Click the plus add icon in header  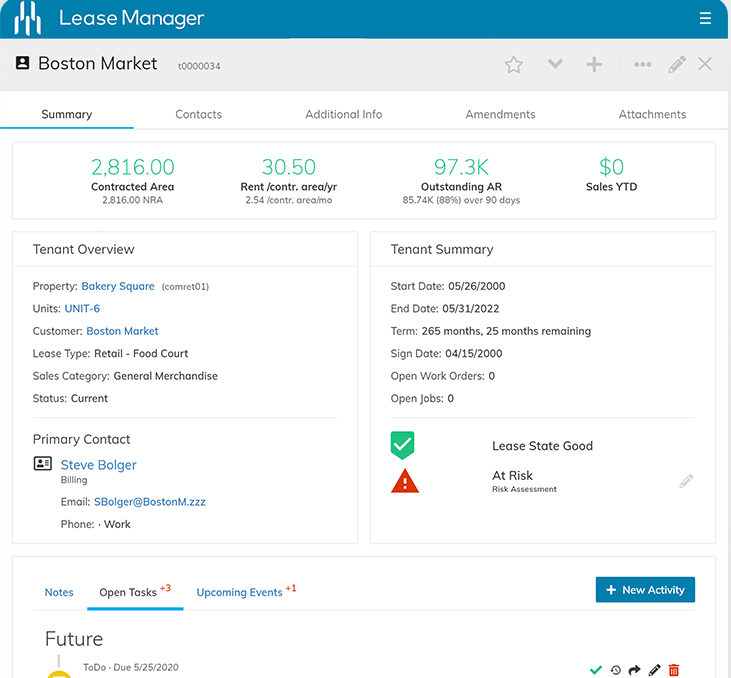[x=594, y=64]
